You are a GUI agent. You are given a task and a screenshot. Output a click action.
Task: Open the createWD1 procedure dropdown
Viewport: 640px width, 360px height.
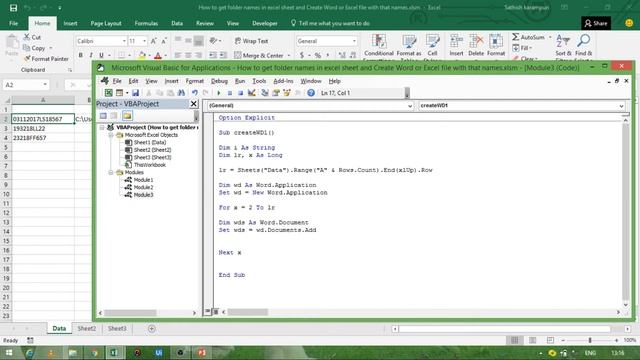point(621,106)
